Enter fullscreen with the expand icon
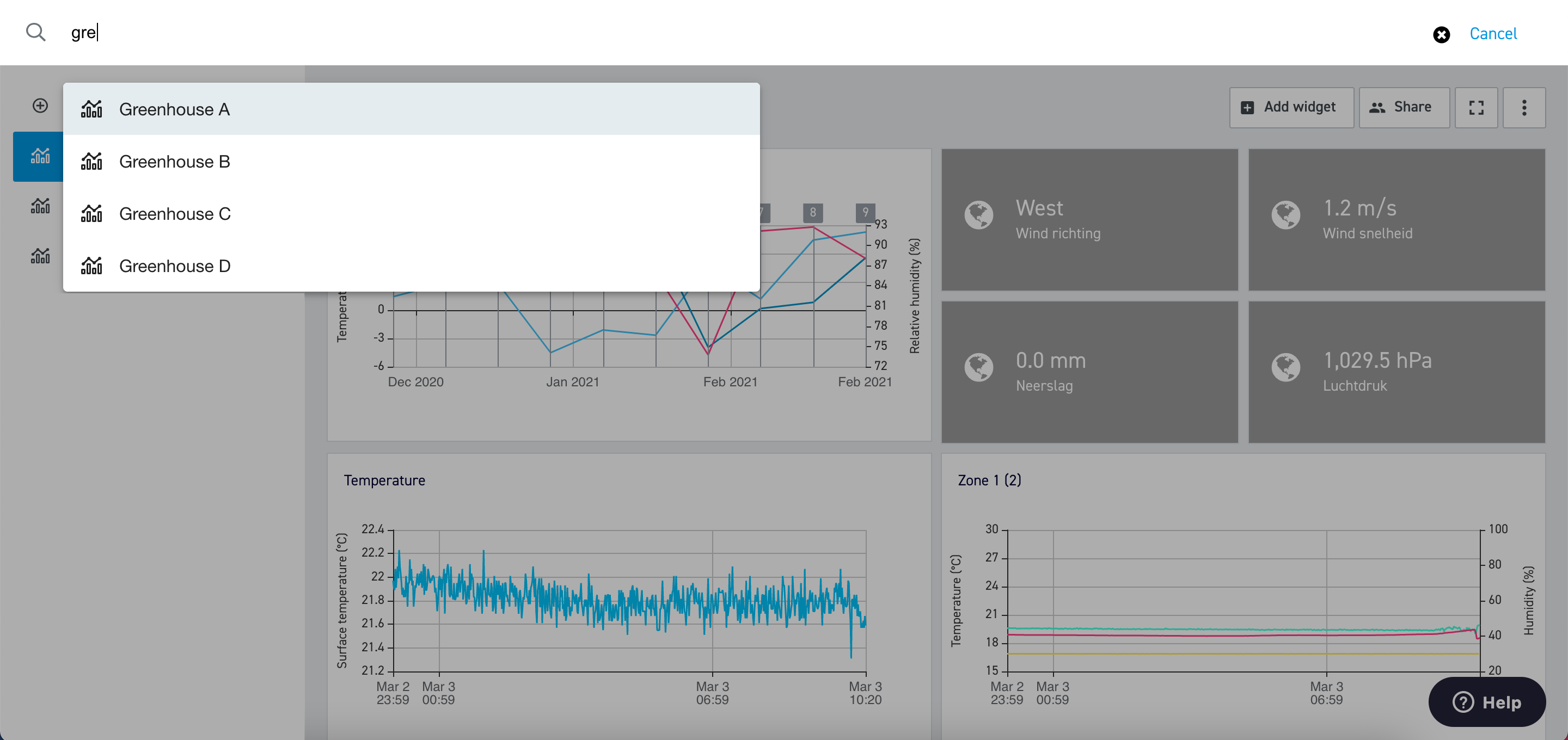 coord(1476,107)
